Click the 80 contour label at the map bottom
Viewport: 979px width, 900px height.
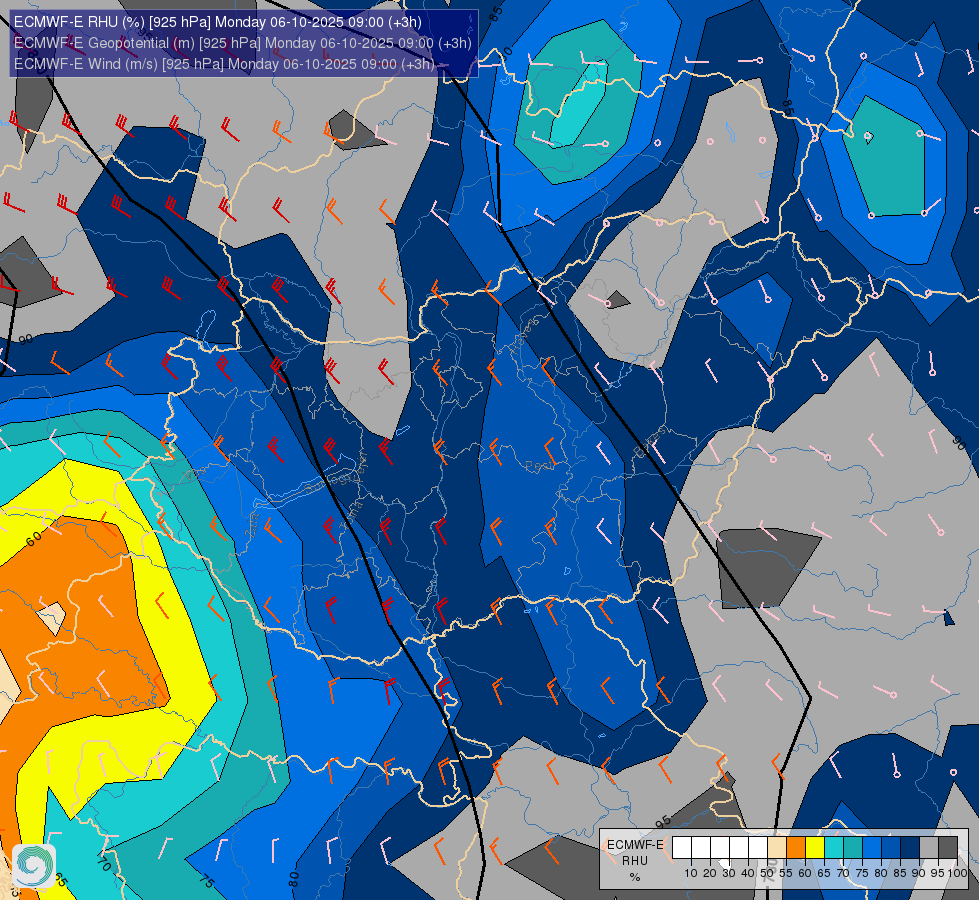pos(294,879)
